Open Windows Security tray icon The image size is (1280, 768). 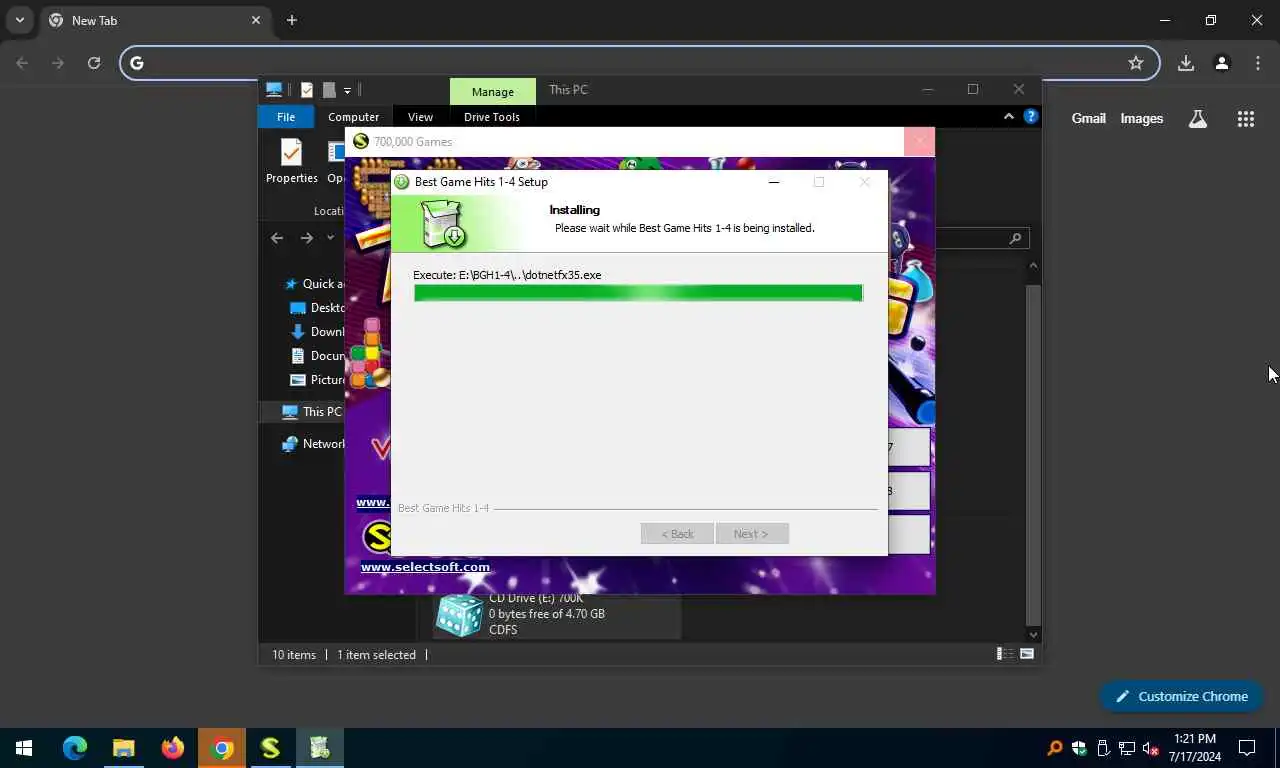click(1079, 748)
